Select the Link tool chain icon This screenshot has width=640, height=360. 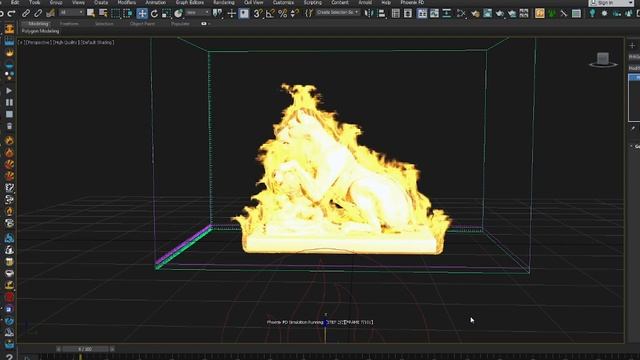[26, 13]
